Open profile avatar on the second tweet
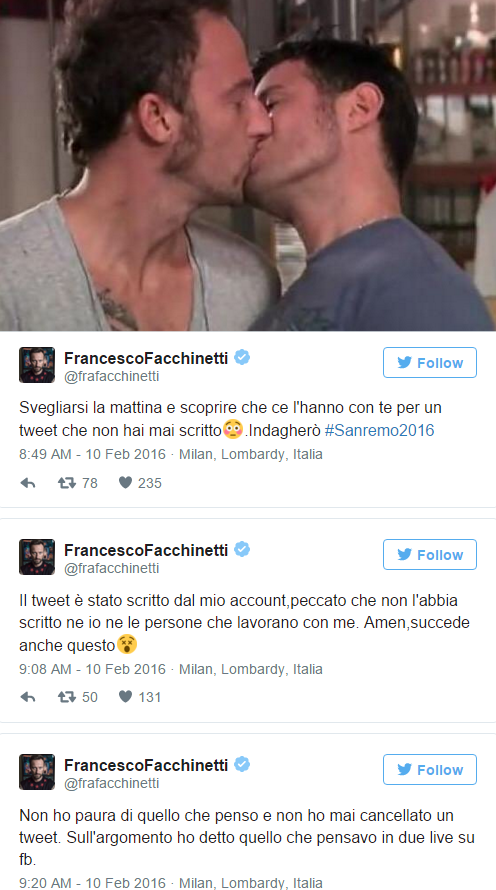This screenshot has height=890, width=496. 37,557
